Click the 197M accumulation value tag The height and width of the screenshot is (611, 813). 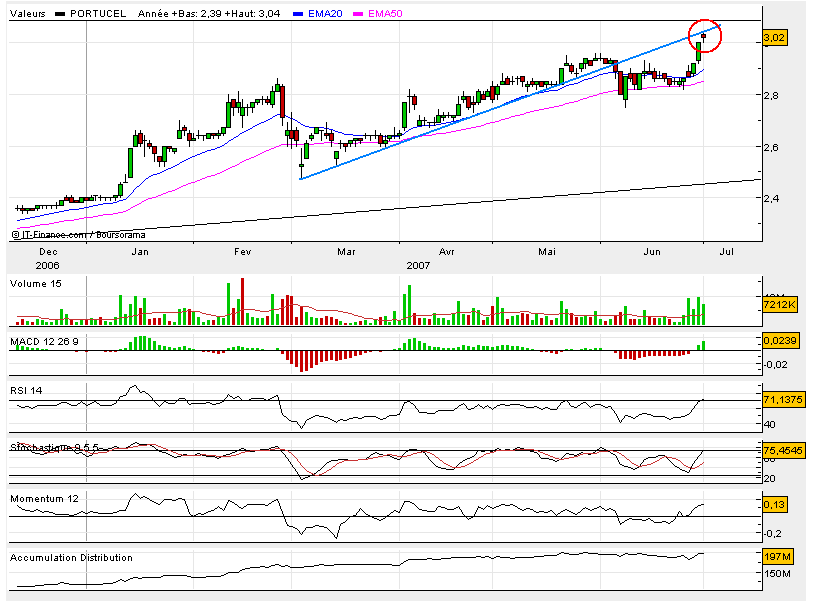pyautogui.click(x=777, y=557)
